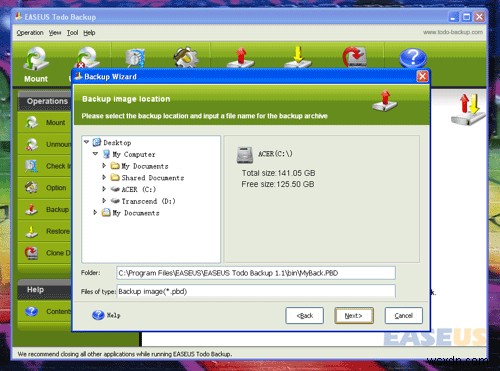
Task: Click the ACER (C:\) drive icon in details pane
Action: coord(245,155)
